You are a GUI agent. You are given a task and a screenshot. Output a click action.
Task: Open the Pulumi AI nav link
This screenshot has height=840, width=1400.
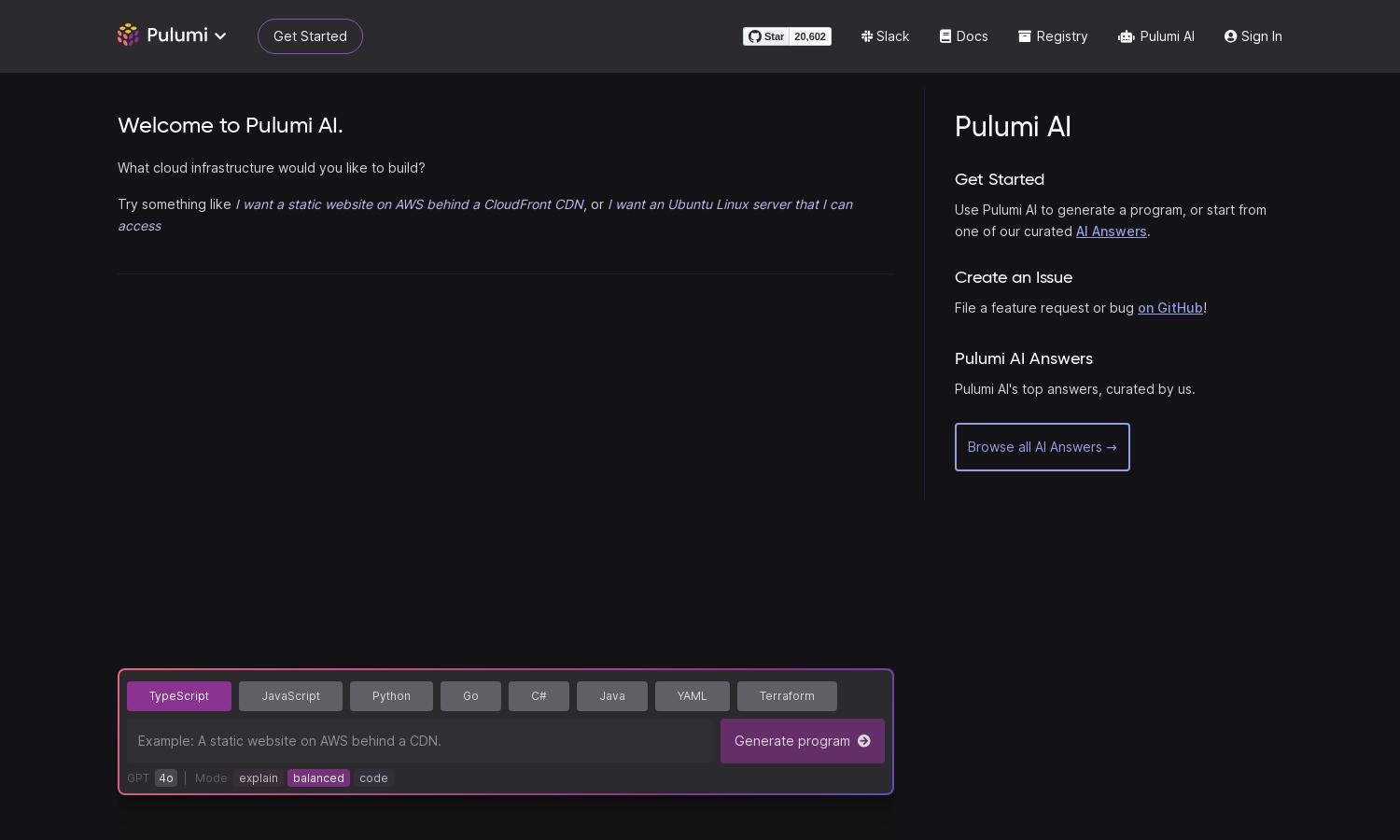1156,36
